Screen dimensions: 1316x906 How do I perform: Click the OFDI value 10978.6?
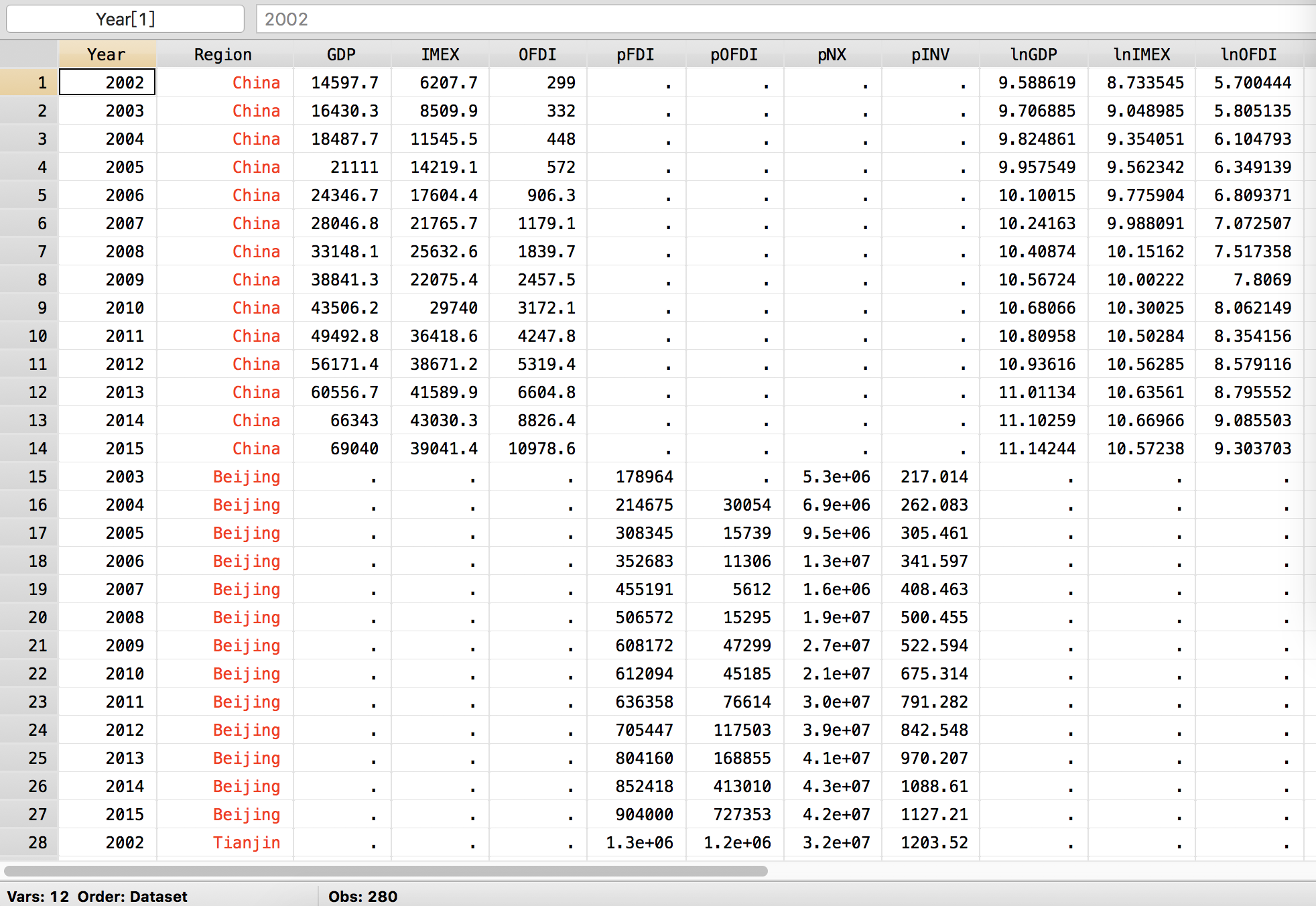541,448
